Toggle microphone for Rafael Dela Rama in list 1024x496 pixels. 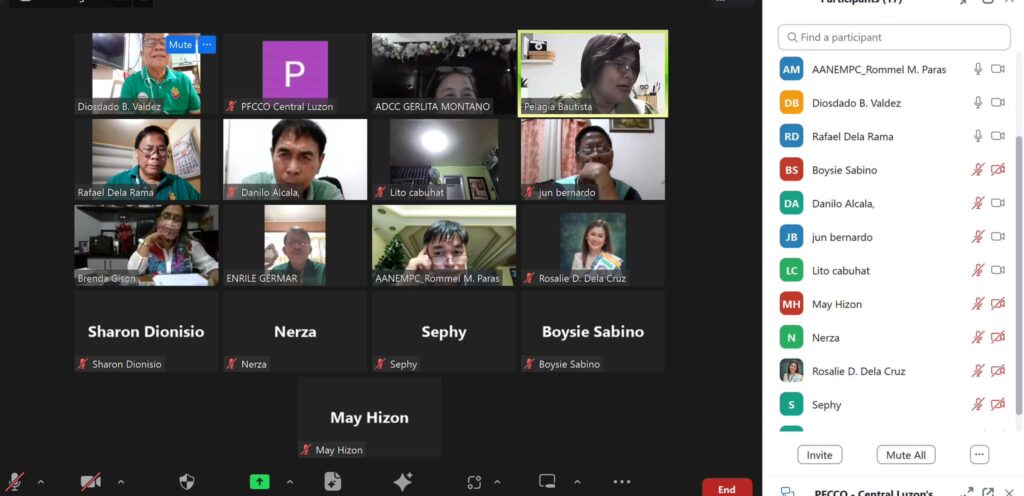[x=978, y=136]
